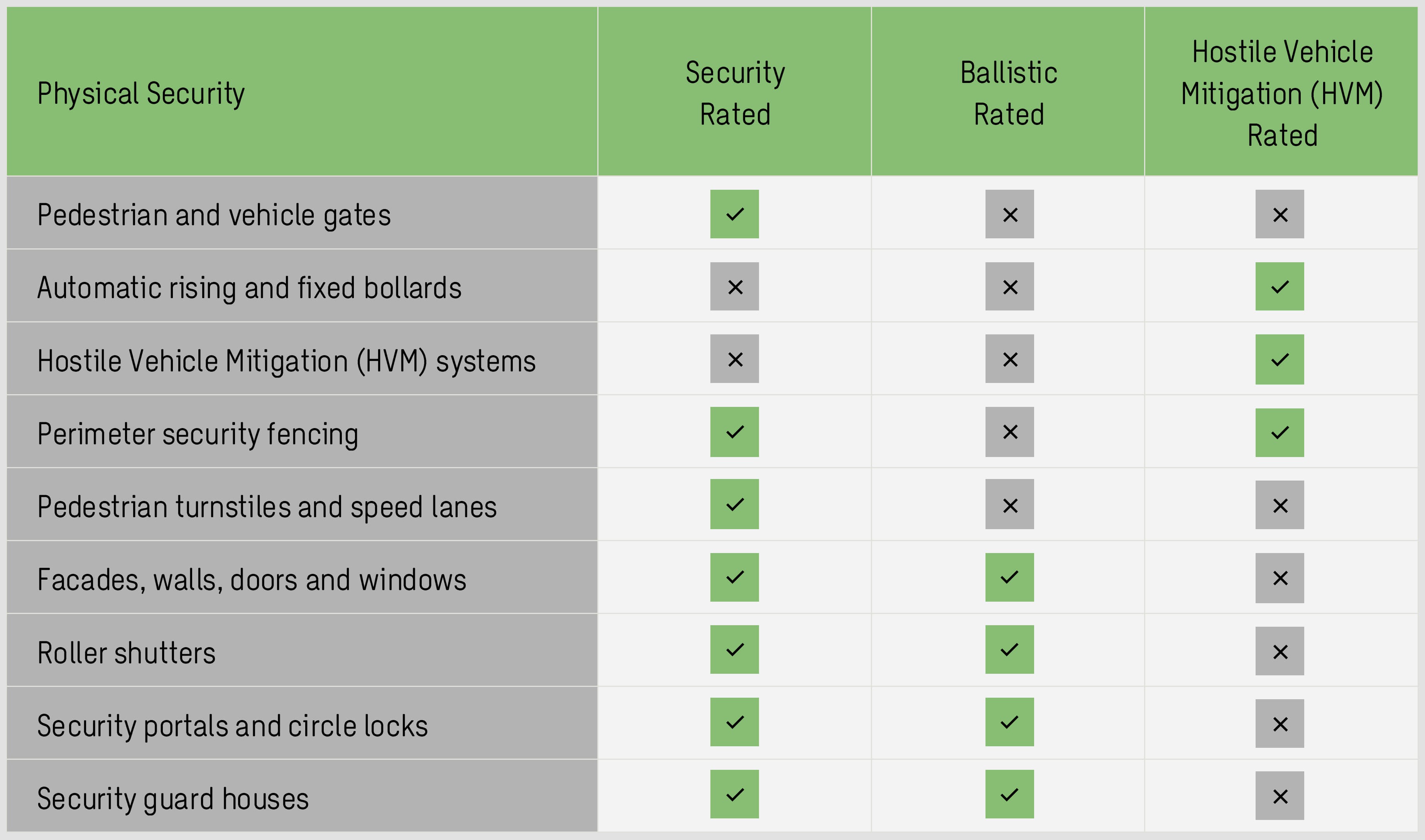Select the Hostile Vehicle Mitigation (HVM) Rated header

[1282, 93]
